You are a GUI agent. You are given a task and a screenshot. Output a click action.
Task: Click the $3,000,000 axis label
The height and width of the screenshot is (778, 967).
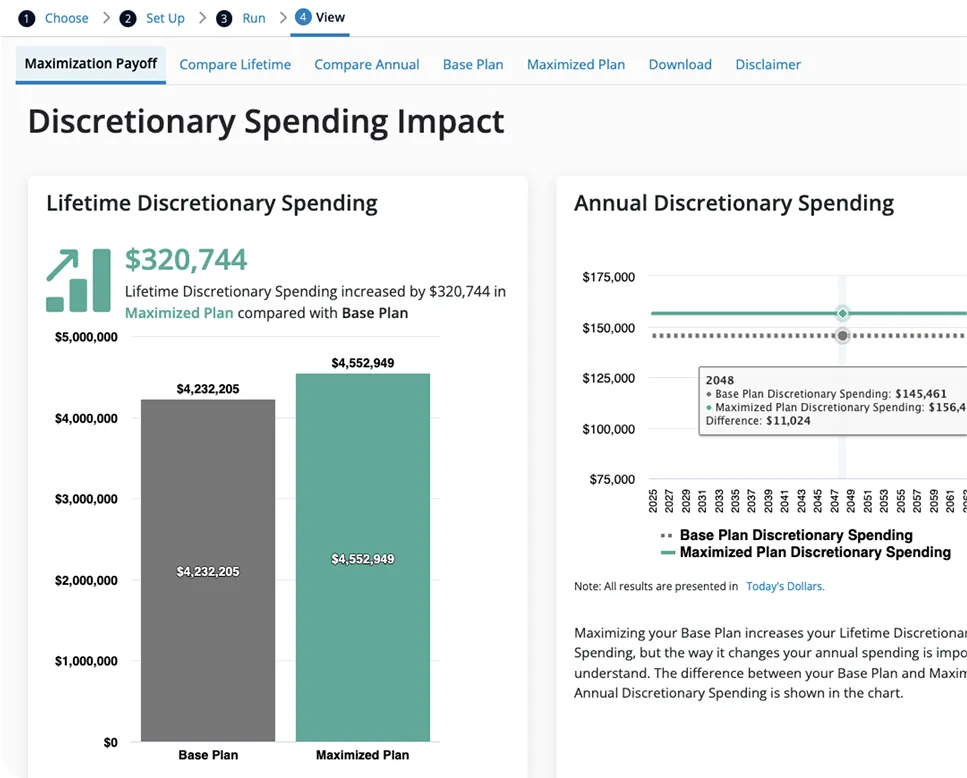(86, 499)
